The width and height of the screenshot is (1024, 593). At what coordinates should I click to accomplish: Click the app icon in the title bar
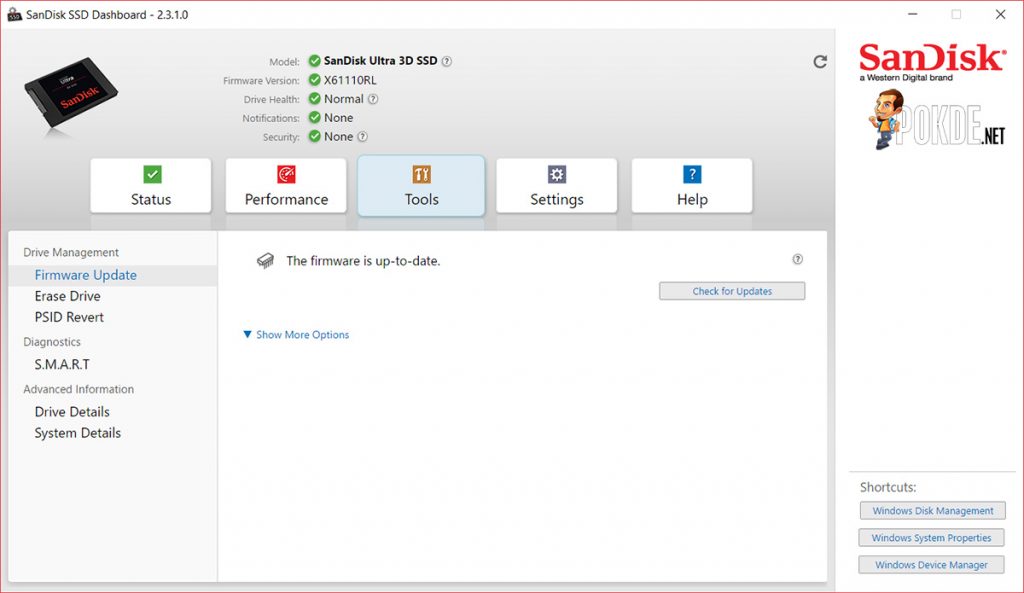pyautogui.click(x=14, y=14)
